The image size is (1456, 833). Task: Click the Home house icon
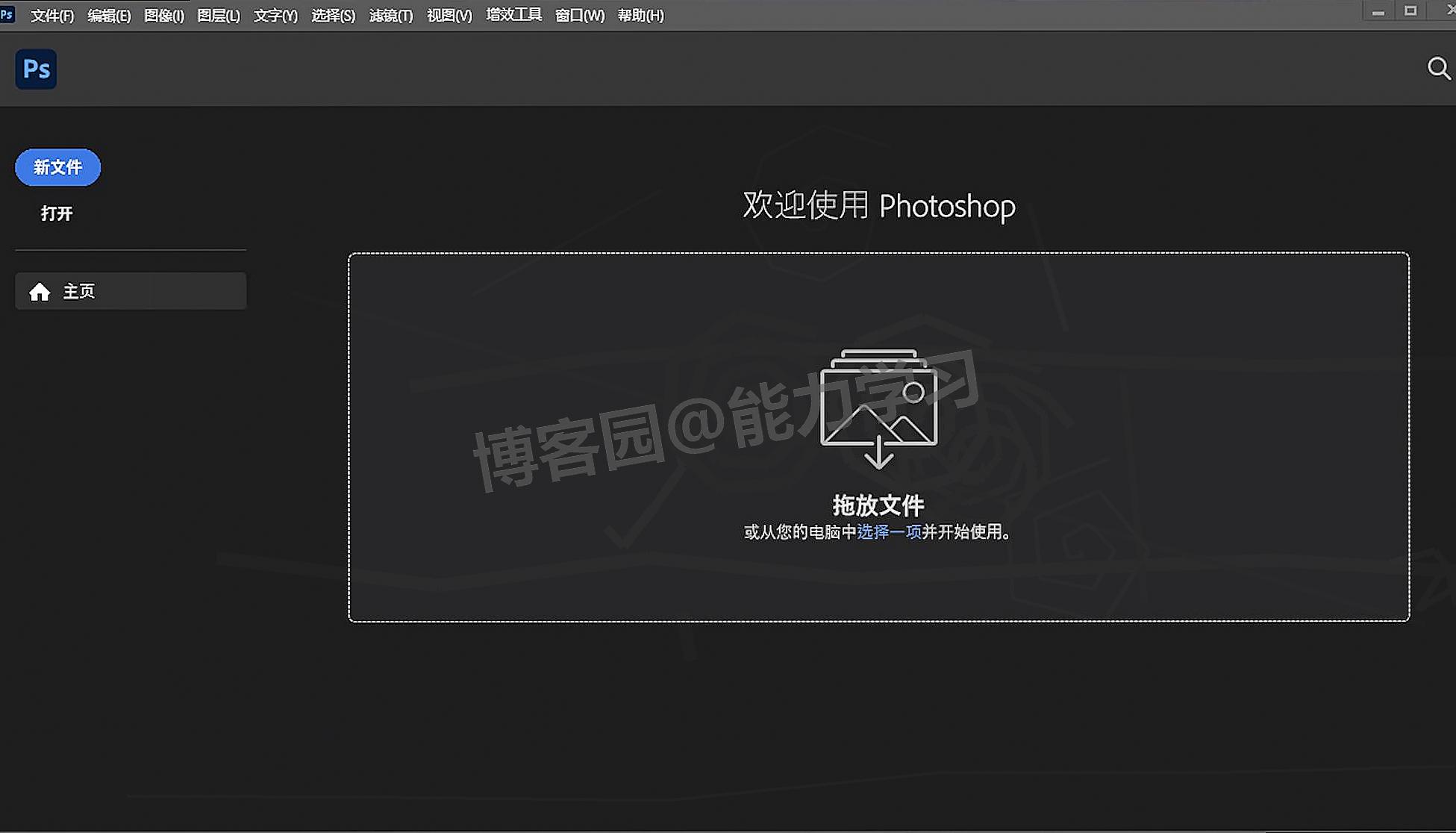click(40, 292)
